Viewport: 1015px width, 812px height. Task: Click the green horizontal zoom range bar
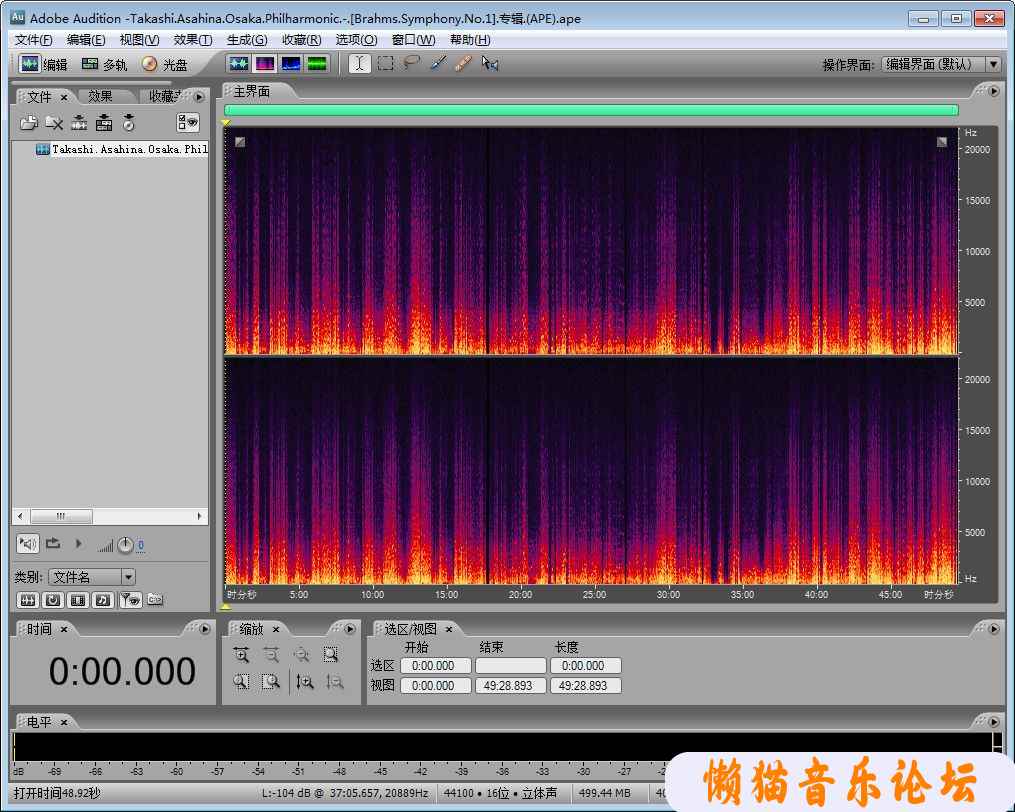coord(591,110)
